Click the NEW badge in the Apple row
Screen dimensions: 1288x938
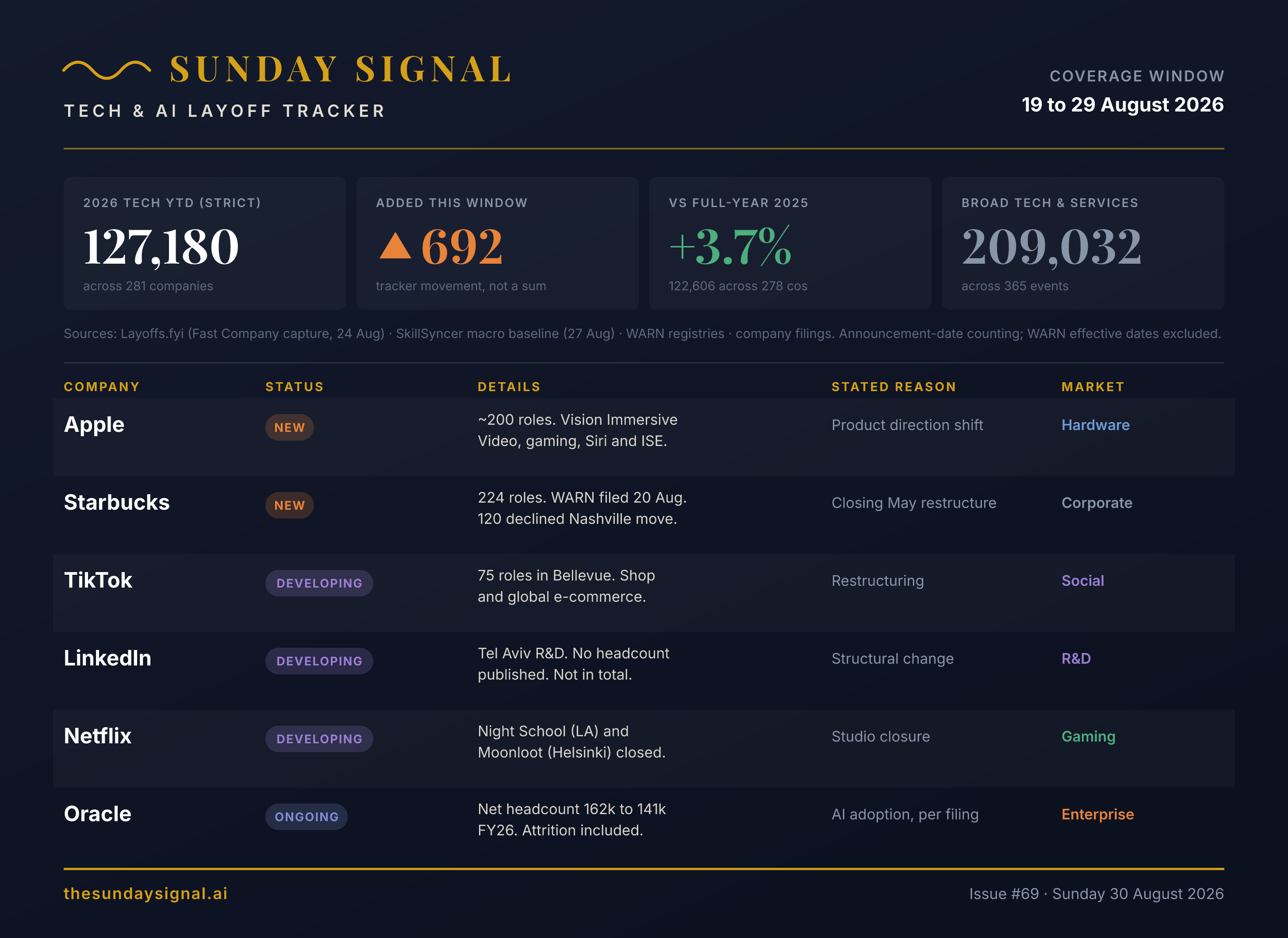(x=290, y=427)
